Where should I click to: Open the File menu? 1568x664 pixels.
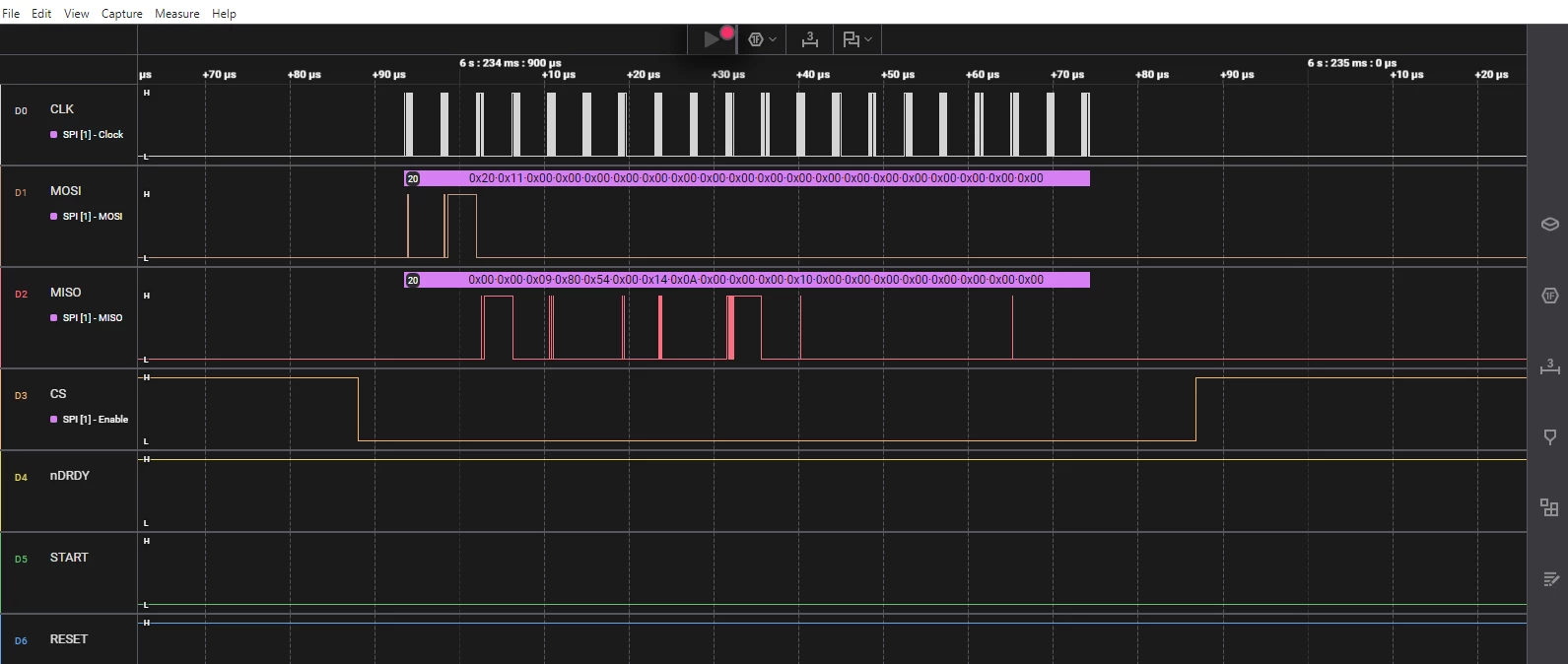click(11, 14)
